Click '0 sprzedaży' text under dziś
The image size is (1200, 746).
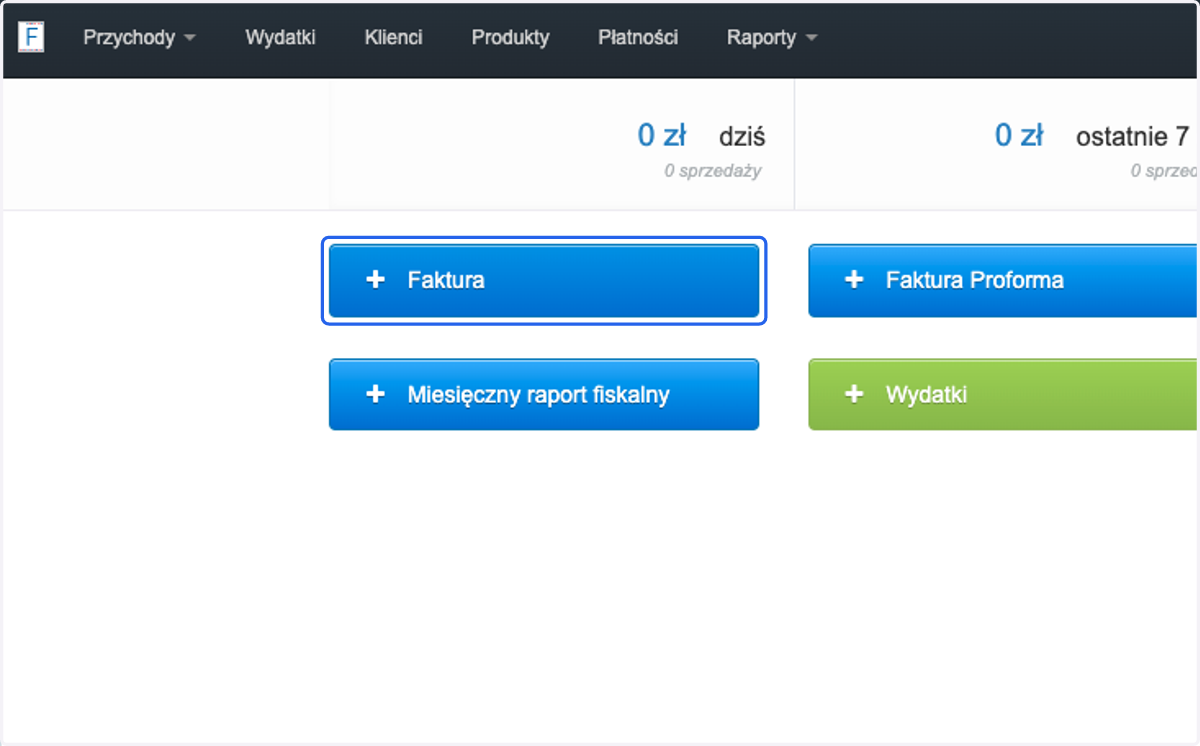click(712, 171)
